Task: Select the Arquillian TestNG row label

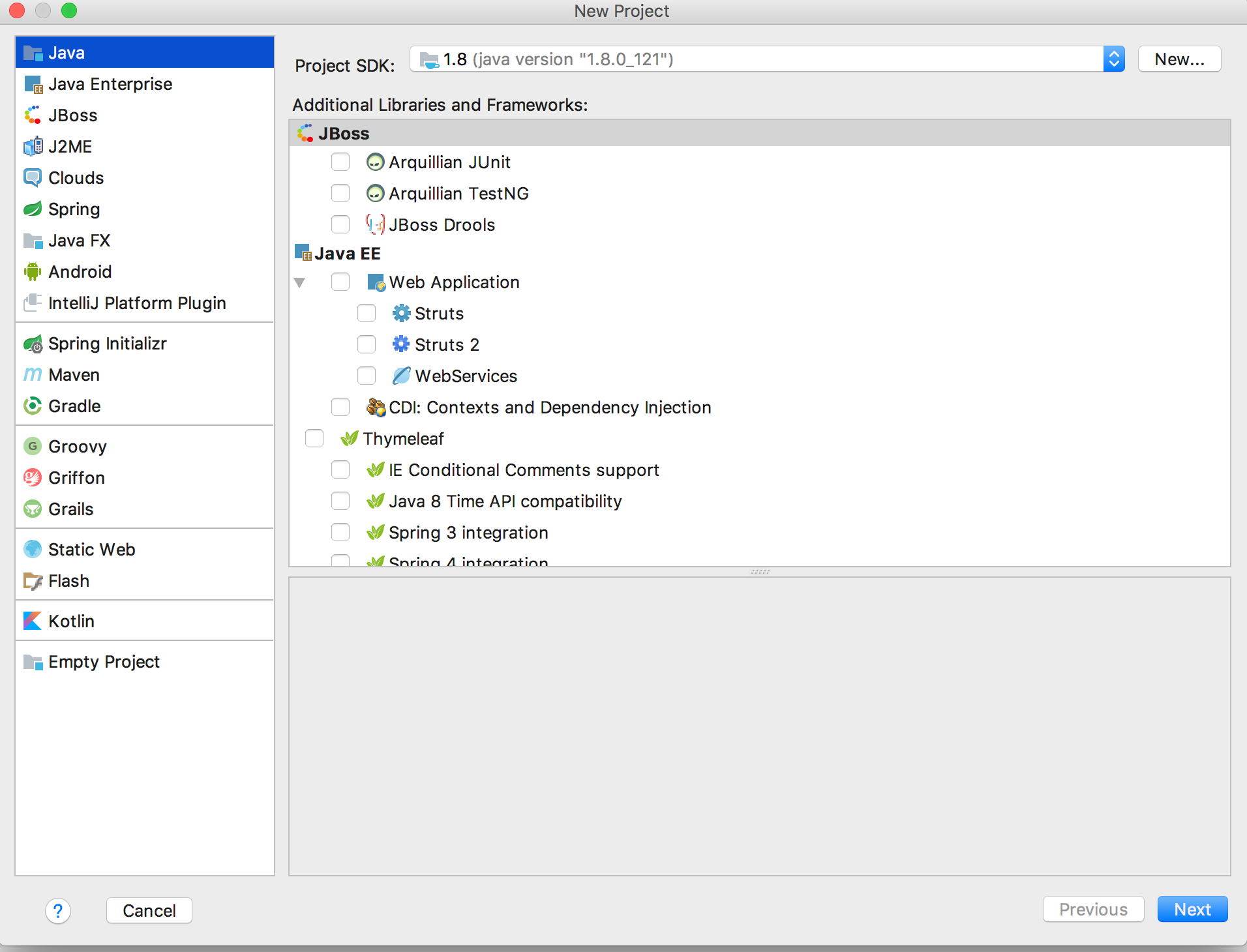Action: tap(458, 194)
